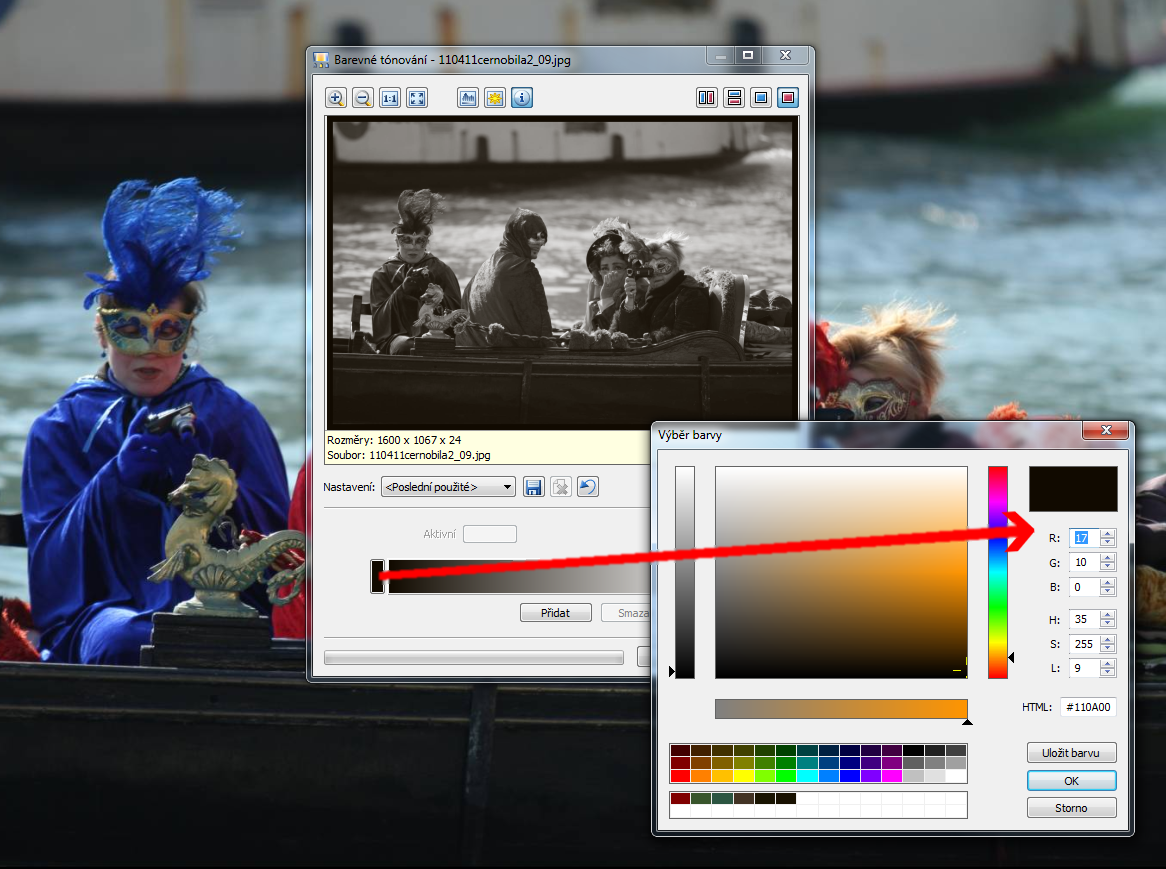
Task: Fit the preview image to window
Action: tap(417, 98)
